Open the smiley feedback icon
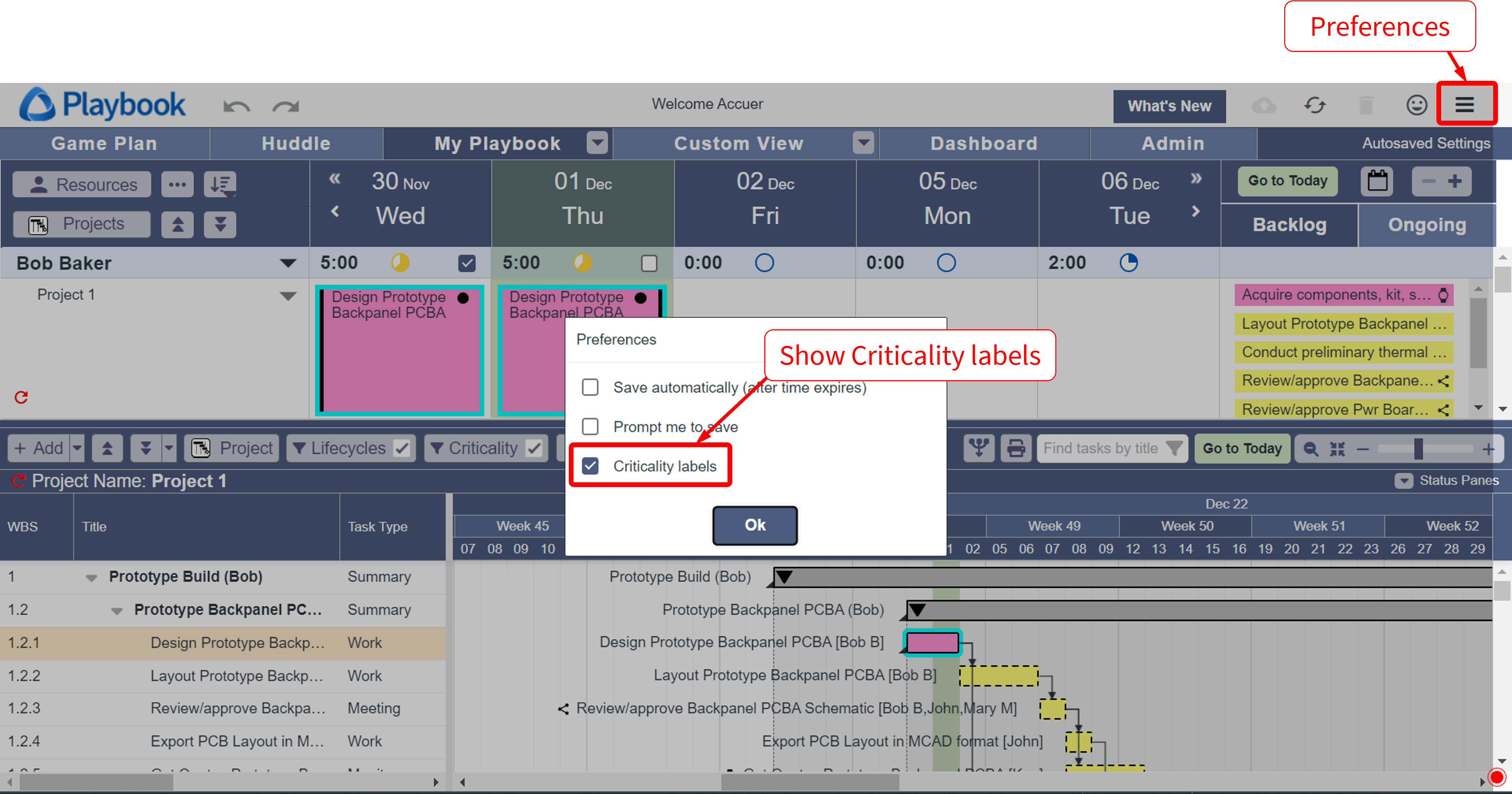Viewport: 1512px width, 794px height. coord(1416,105)
